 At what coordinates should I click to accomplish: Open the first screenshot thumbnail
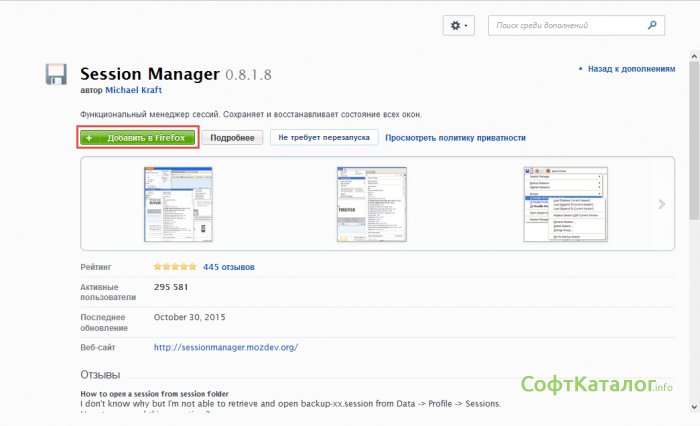click(x=173, y=204)
